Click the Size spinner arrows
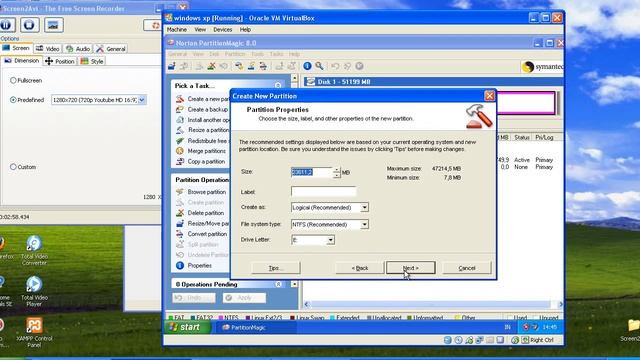Image resolution: width=640 pixels, height=360 pixels. point(336,172)
